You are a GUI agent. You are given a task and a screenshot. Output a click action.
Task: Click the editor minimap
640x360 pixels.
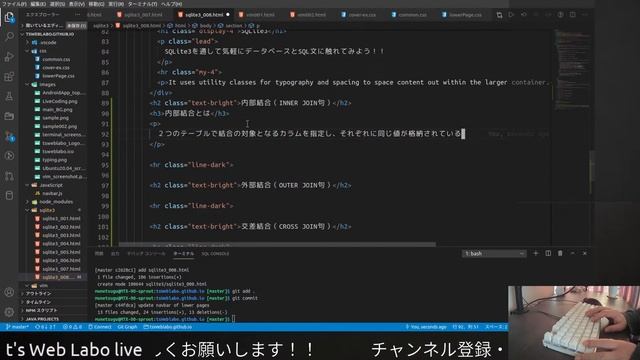tap(571, 69)
